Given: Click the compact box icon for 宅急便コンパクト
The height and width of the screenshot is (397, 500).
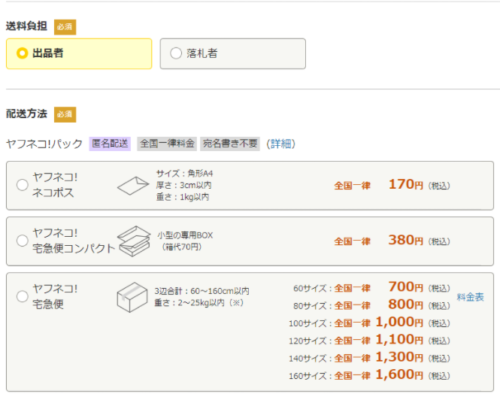Looking at the screenshot, I should coord(134,241).
